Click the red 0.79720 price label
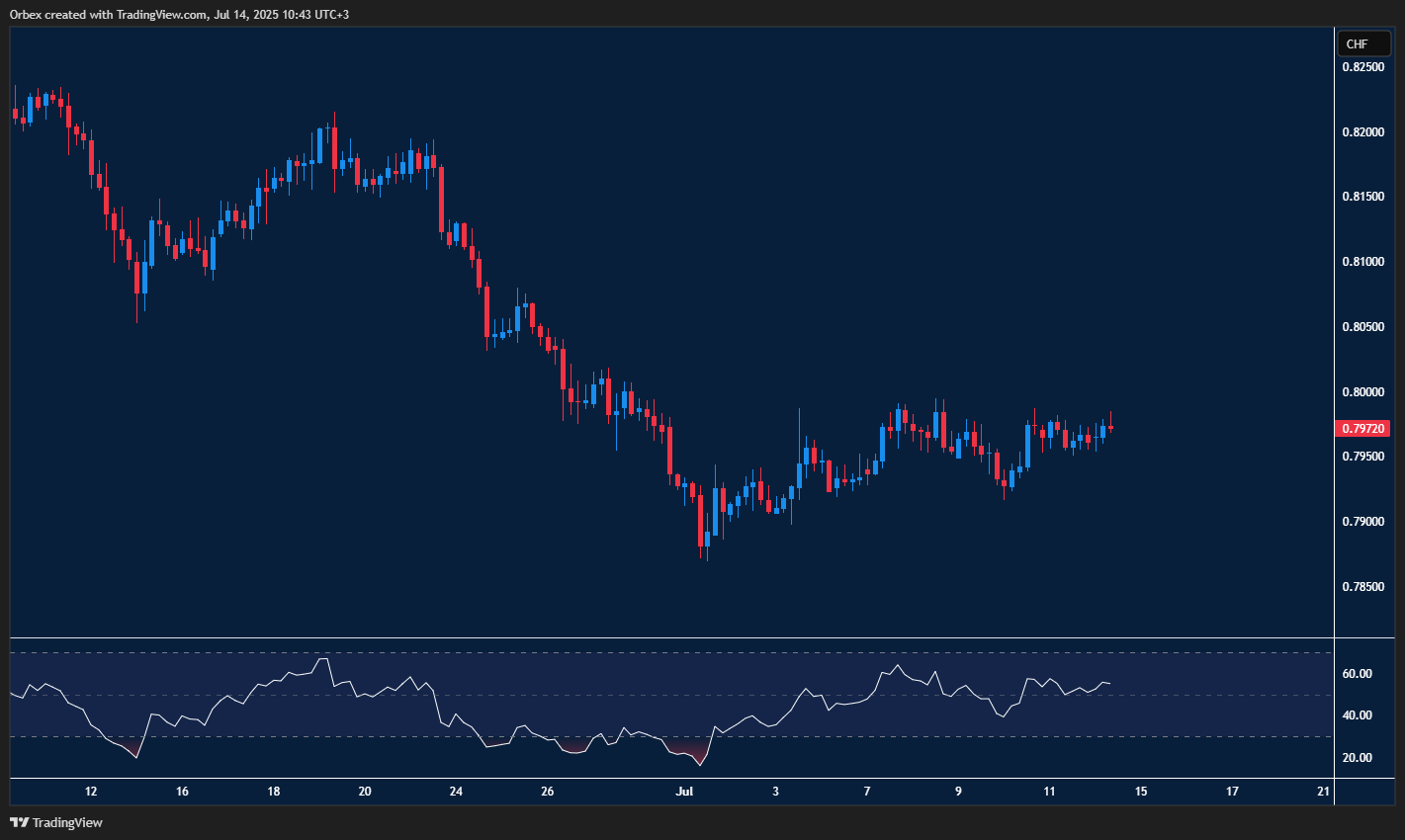Screen dimensions: 1405x840 [1363, 428]
